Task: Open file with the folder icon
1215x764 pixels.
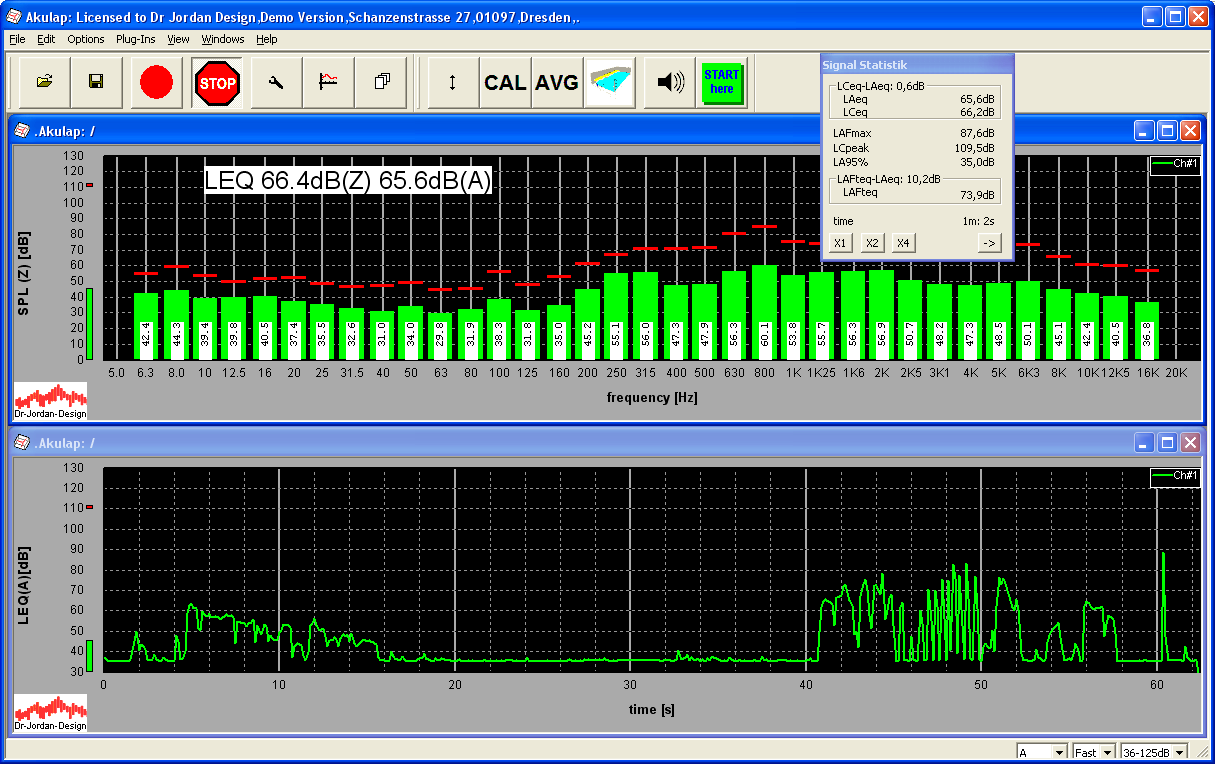Action: 44,82
